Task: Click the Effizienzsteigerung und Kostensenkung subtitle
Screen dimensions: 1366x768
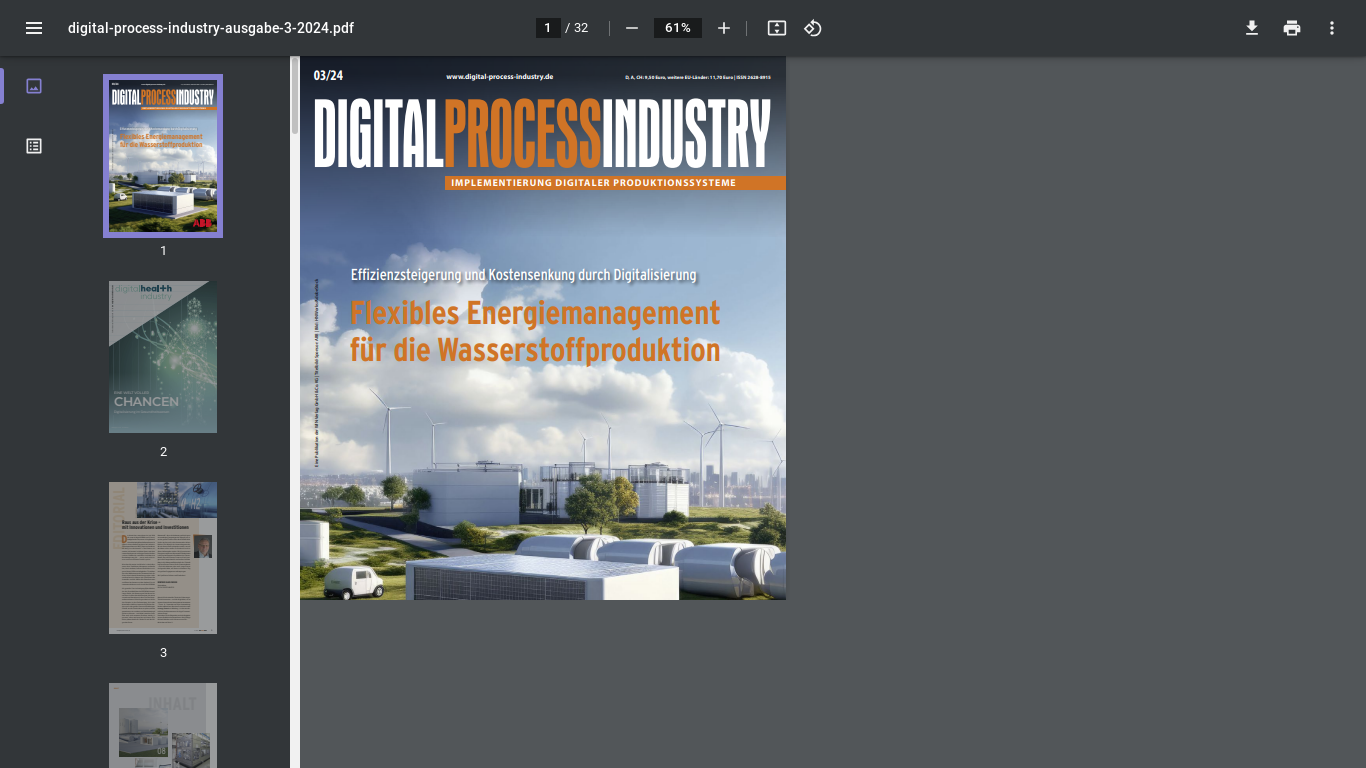Action: 523,274
